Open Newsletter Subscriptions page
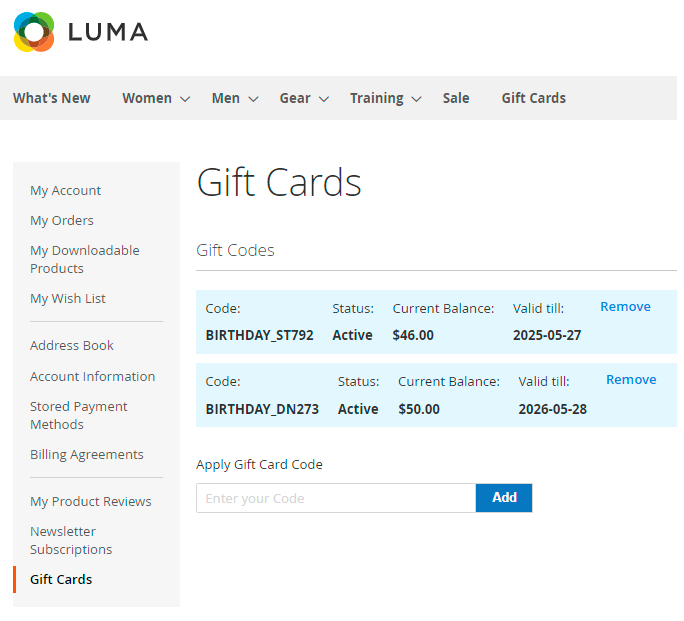This screenshot has width=684, height=621. [x=71, y=541]
